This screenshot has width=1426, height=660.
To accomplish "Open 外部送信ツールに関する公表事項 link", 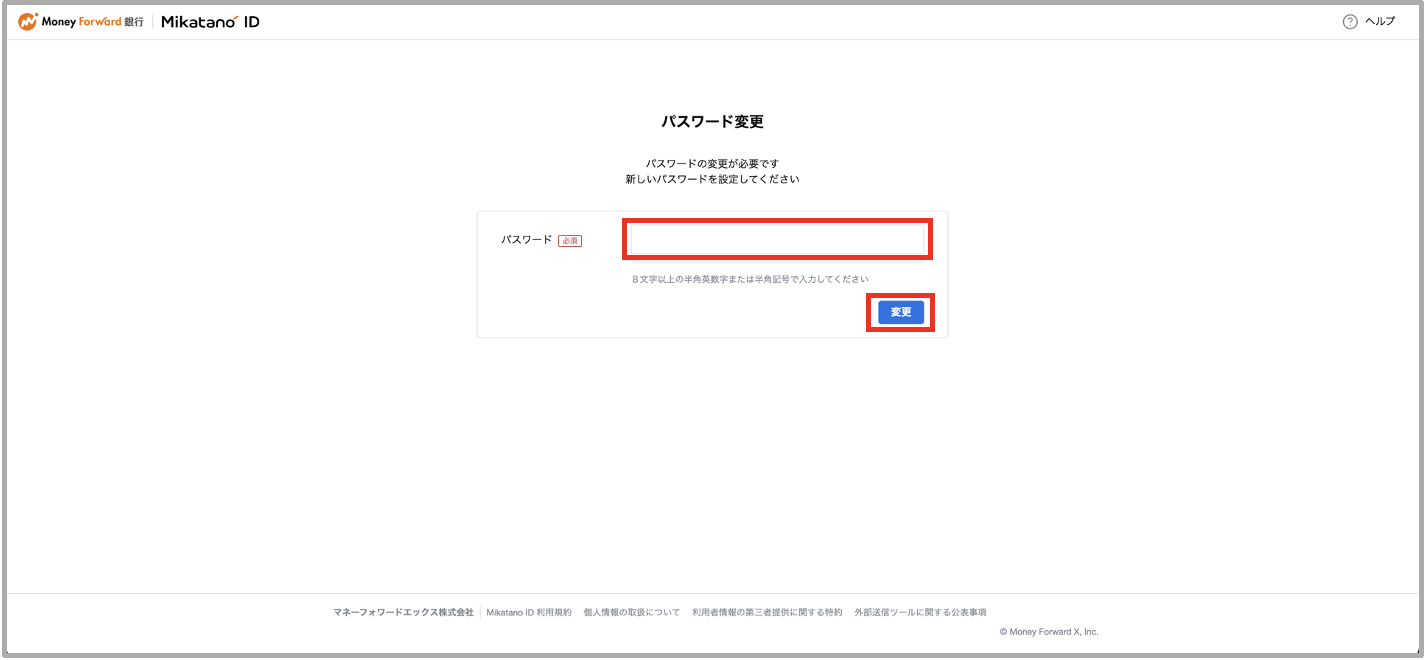I will (920, 612).
